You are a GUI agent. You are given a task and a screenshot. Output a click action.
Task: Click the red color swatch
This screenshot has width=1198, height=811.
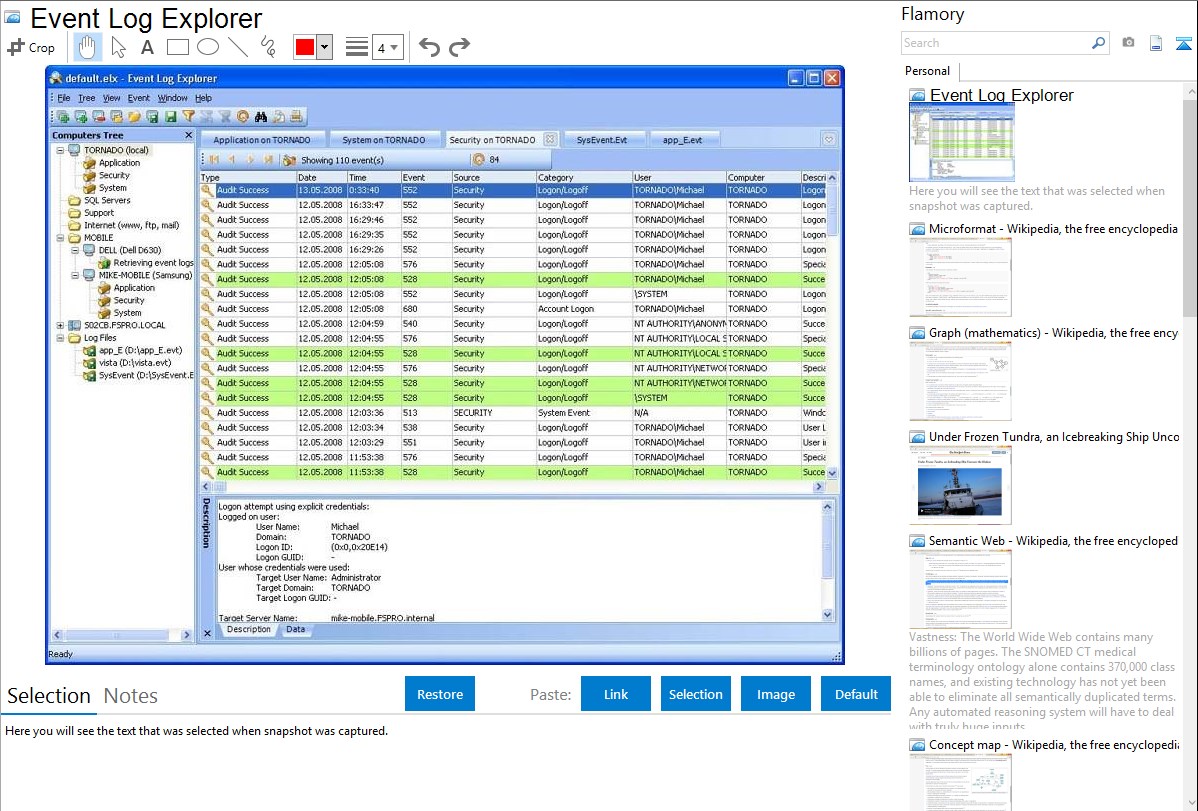(x=305, y=47)
